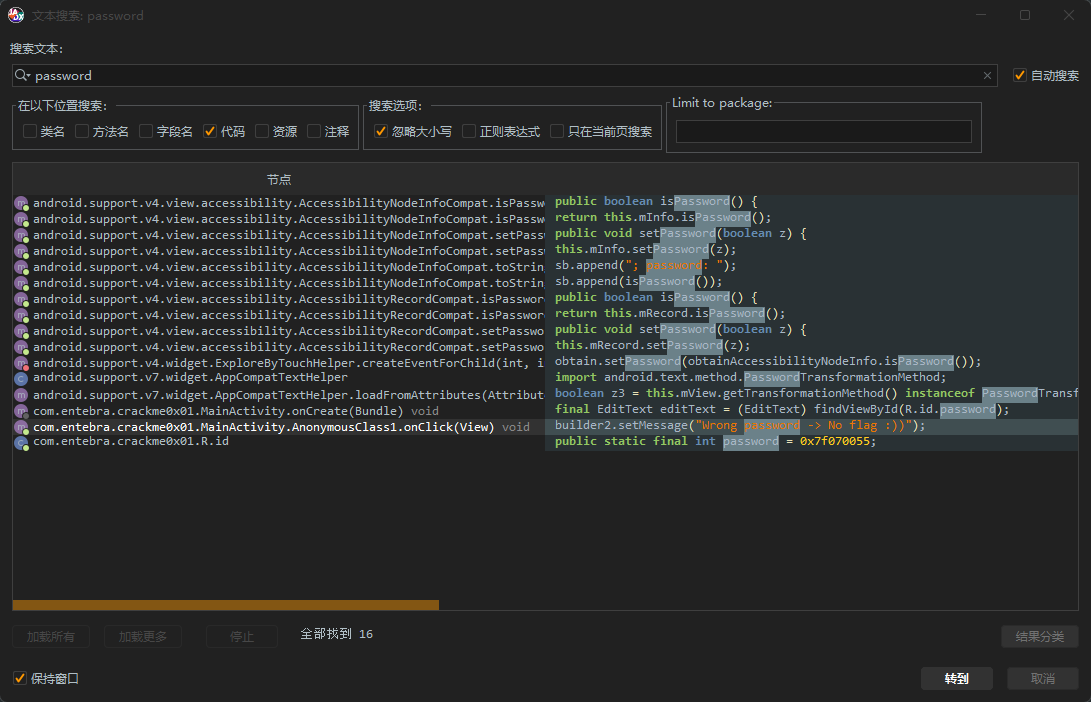Click the 结果分类 button

(x=1040, y=637)
